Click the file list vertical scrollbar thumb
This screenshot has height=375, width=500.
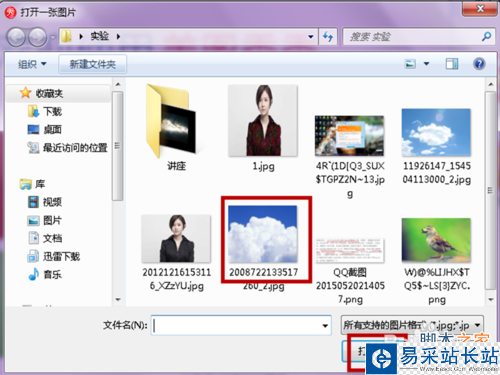pos(490,191)
